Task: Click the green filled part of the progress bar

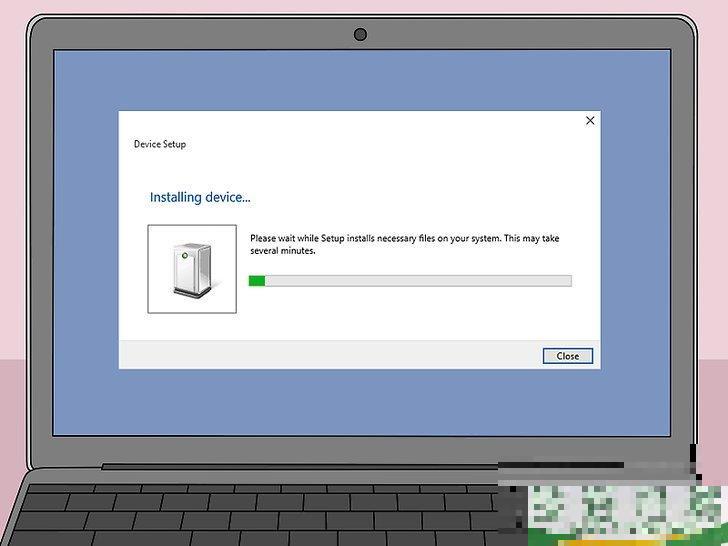Action: coord(257,281)
